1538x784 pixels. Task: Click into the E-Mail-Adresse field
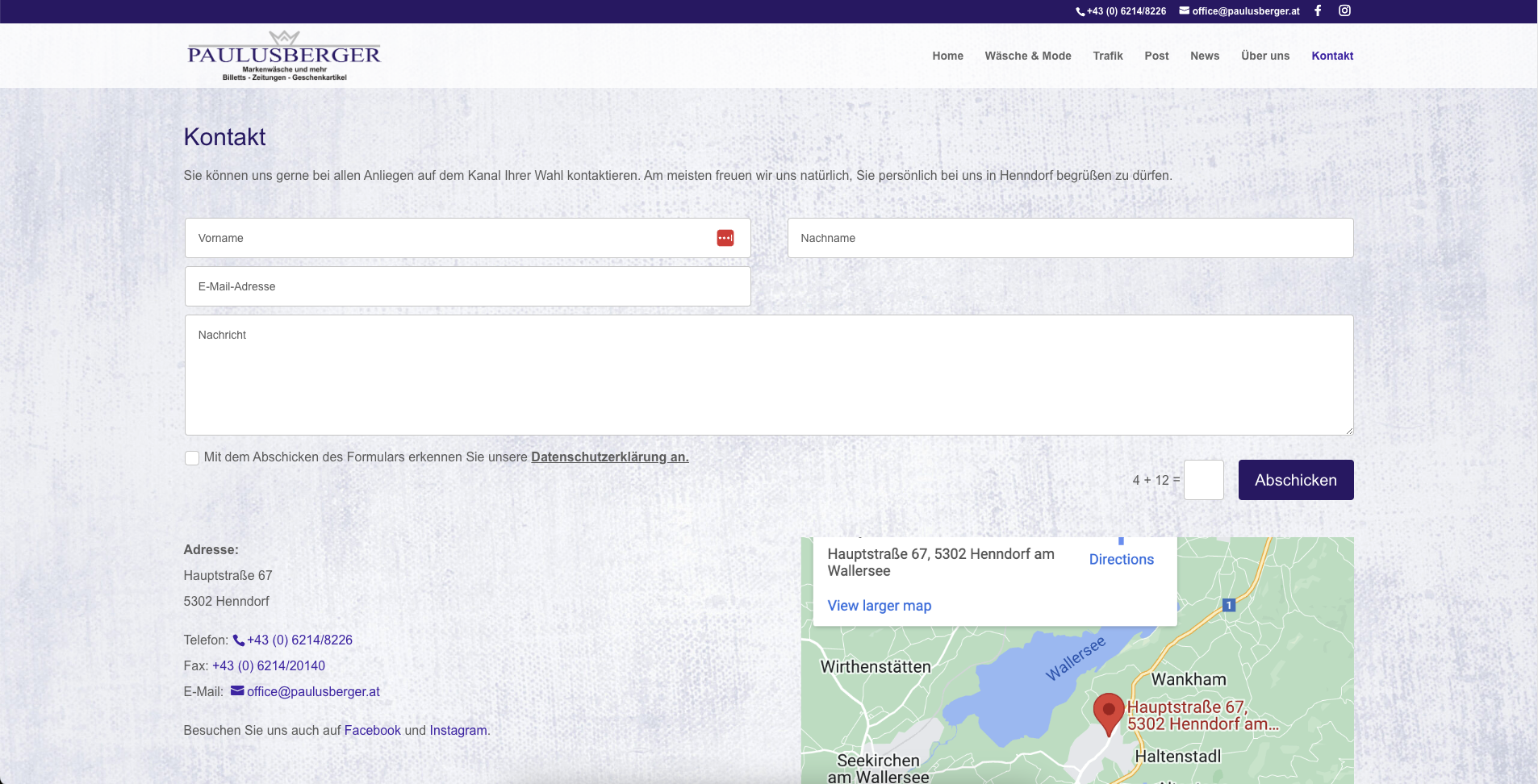pyautogui.click(x=467, y=286)
